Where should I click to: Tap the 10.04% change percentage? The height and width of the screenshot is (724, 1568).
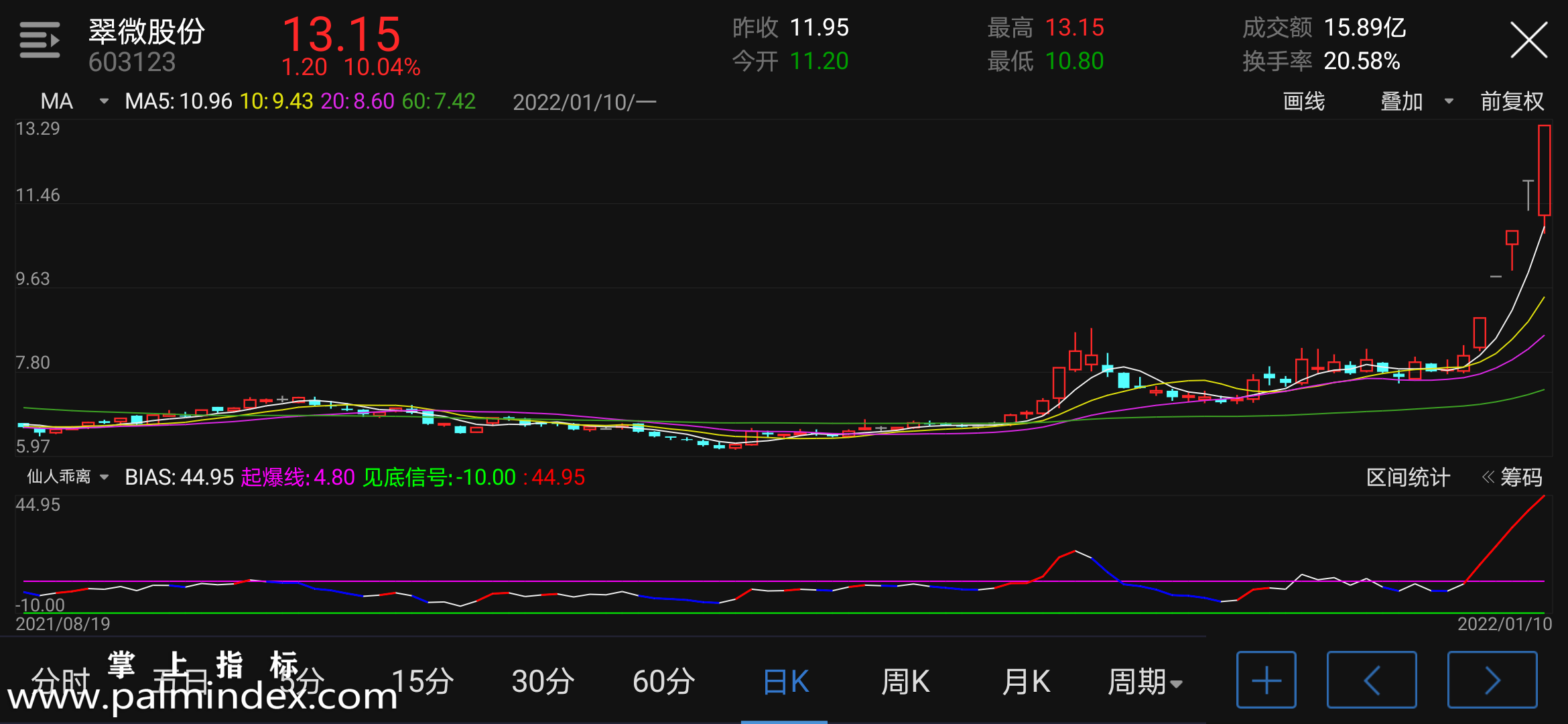coord(382,67)
